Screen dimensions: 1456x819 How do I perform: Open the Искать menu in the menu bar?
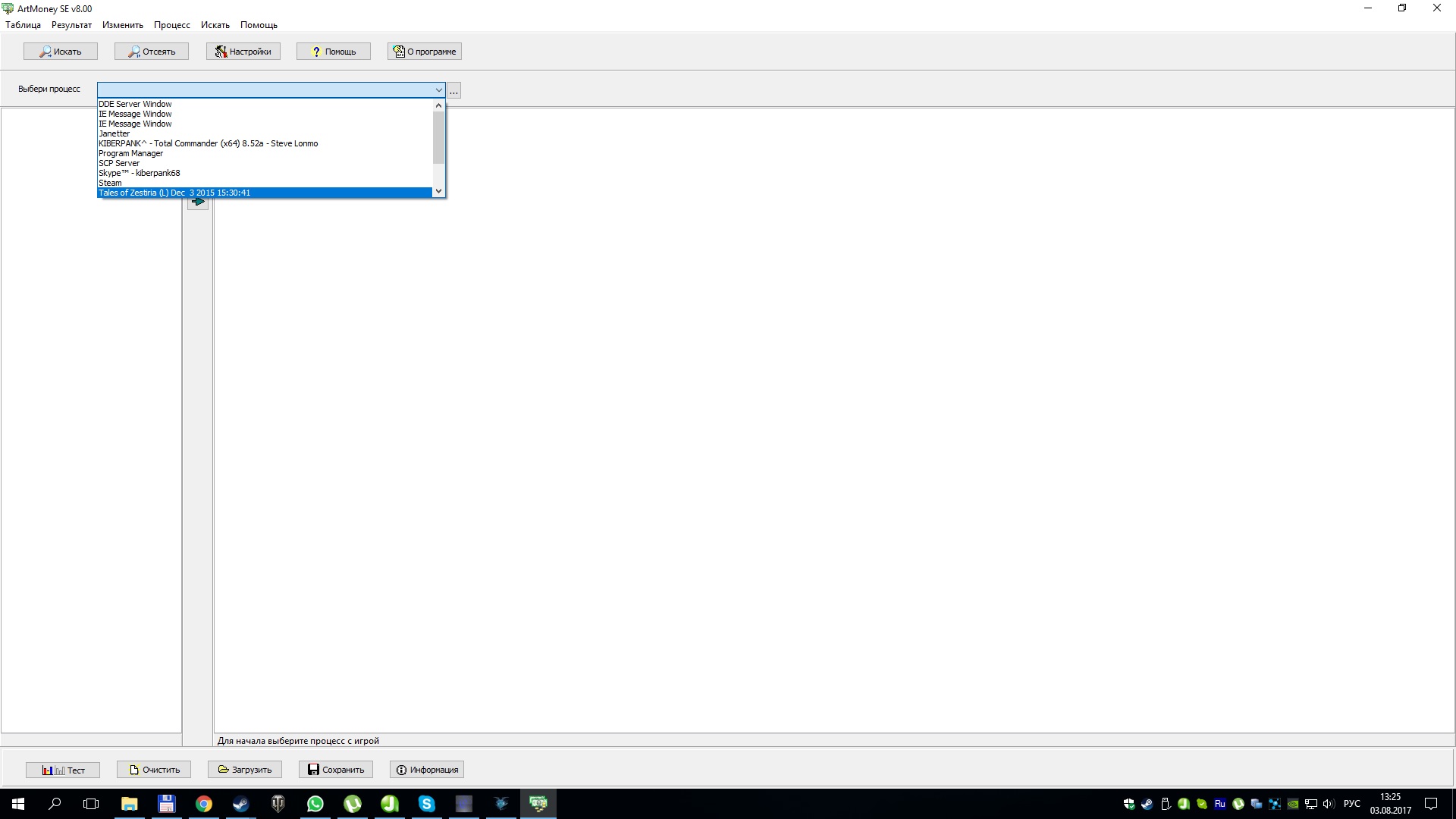[215, 25]
